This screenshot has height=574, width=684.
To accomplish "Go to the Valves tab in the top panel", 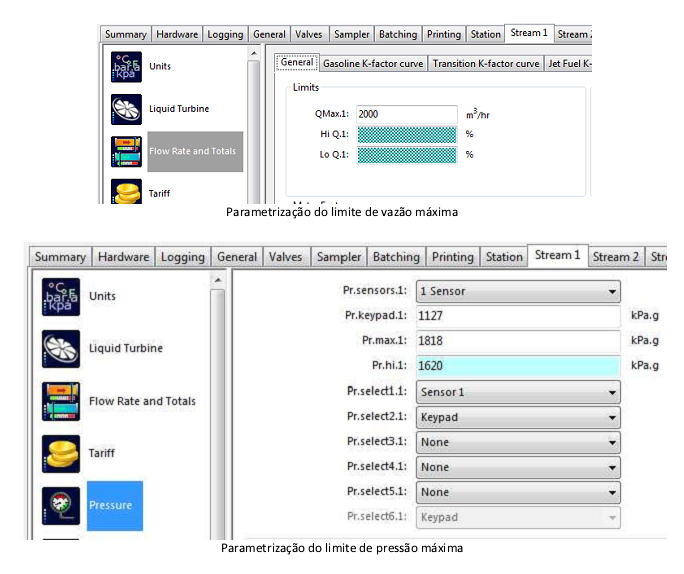I will 309,34.
